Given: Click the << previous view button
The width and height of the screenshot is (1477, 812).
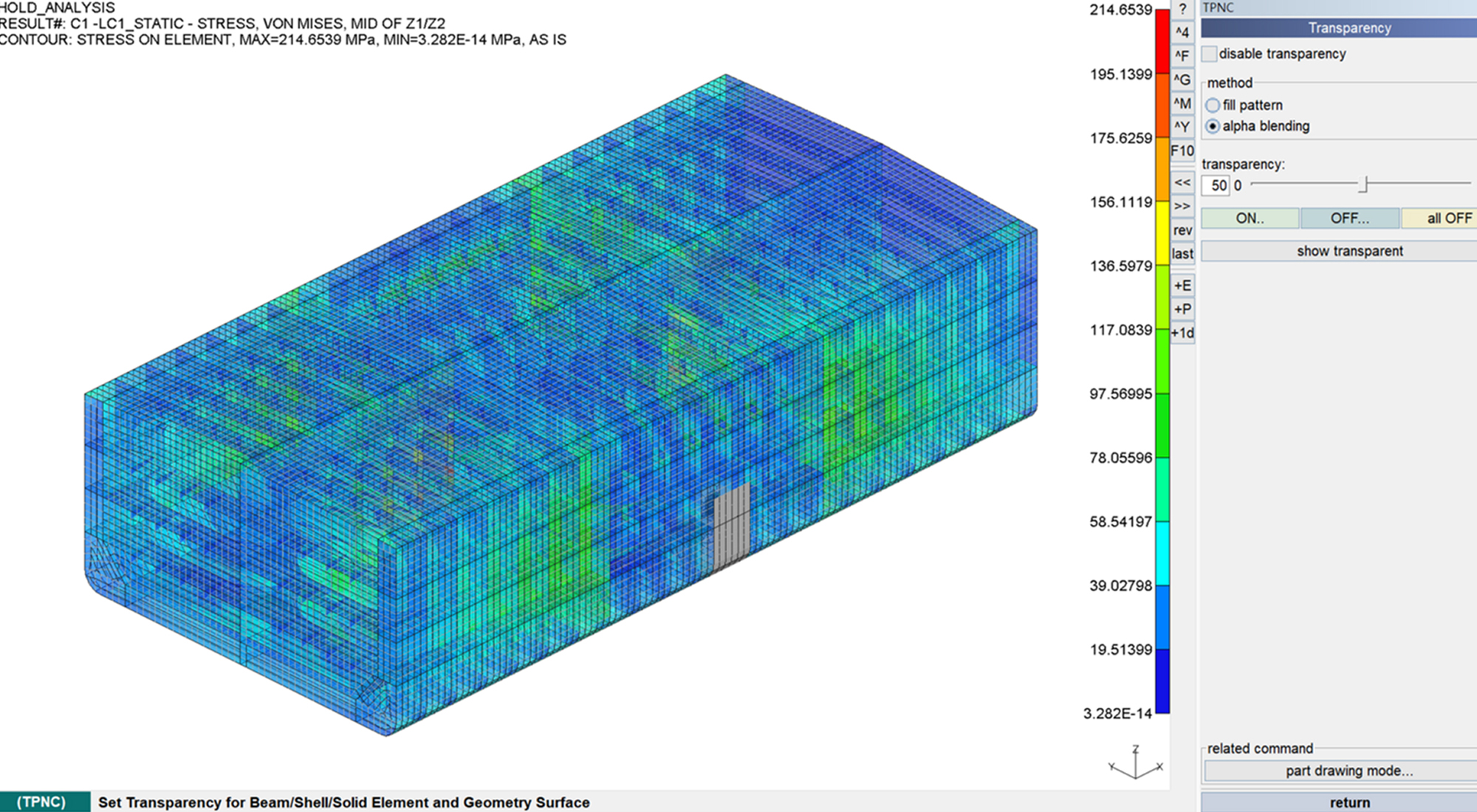Looking at the screenshot, I should click(1182, 182).
